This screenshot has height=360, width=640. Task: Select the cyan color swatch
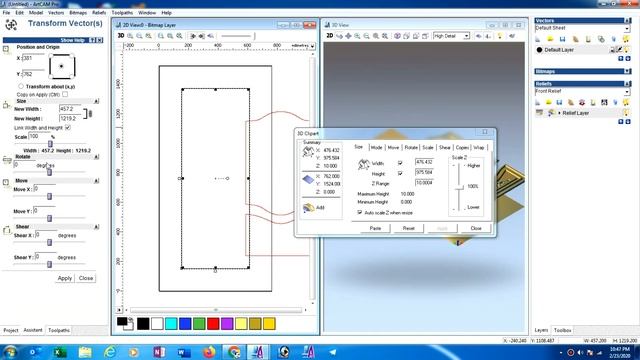(171, 324)
